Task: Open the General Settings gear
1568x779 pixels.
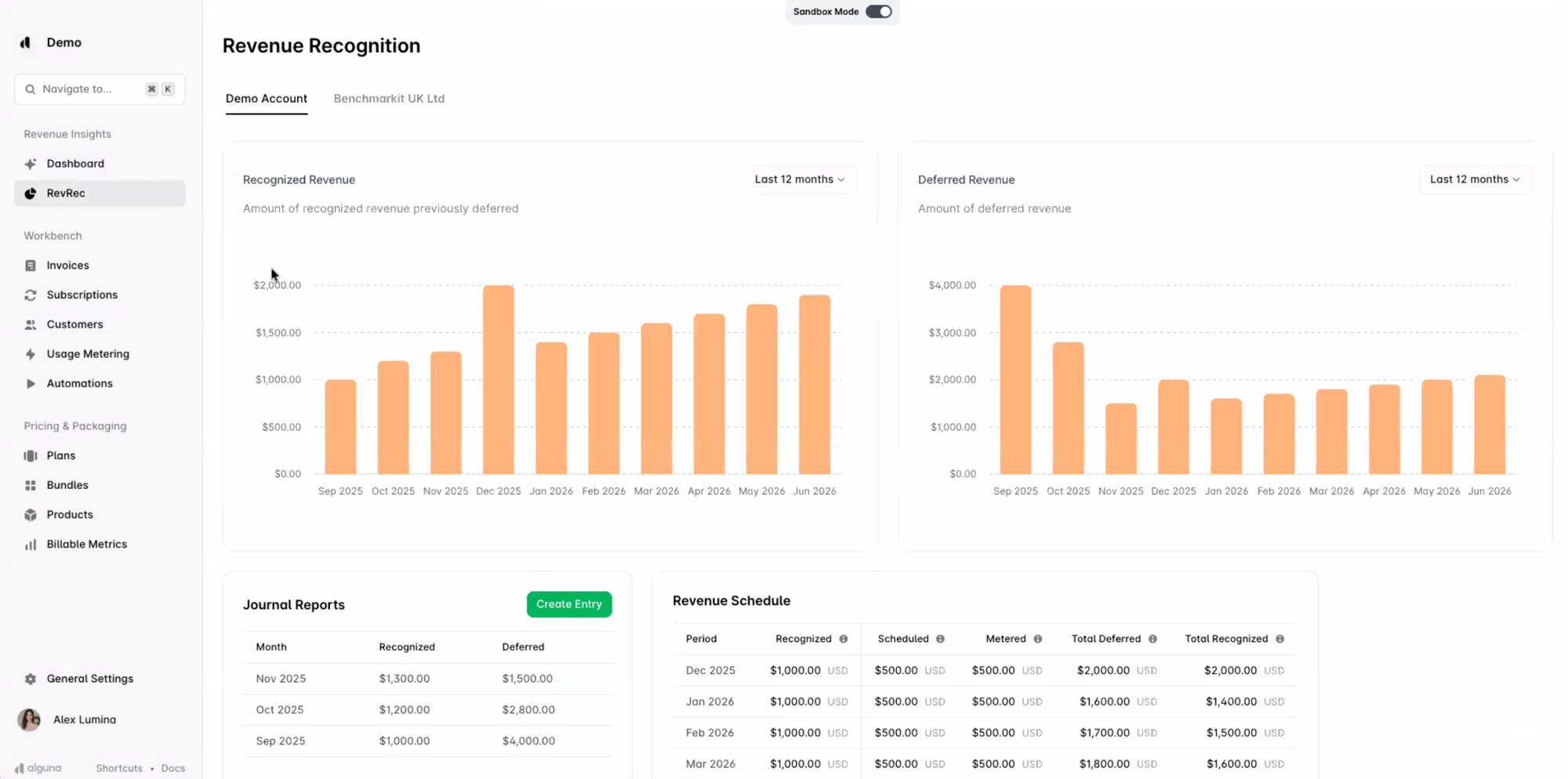Action: pos(31,678)
